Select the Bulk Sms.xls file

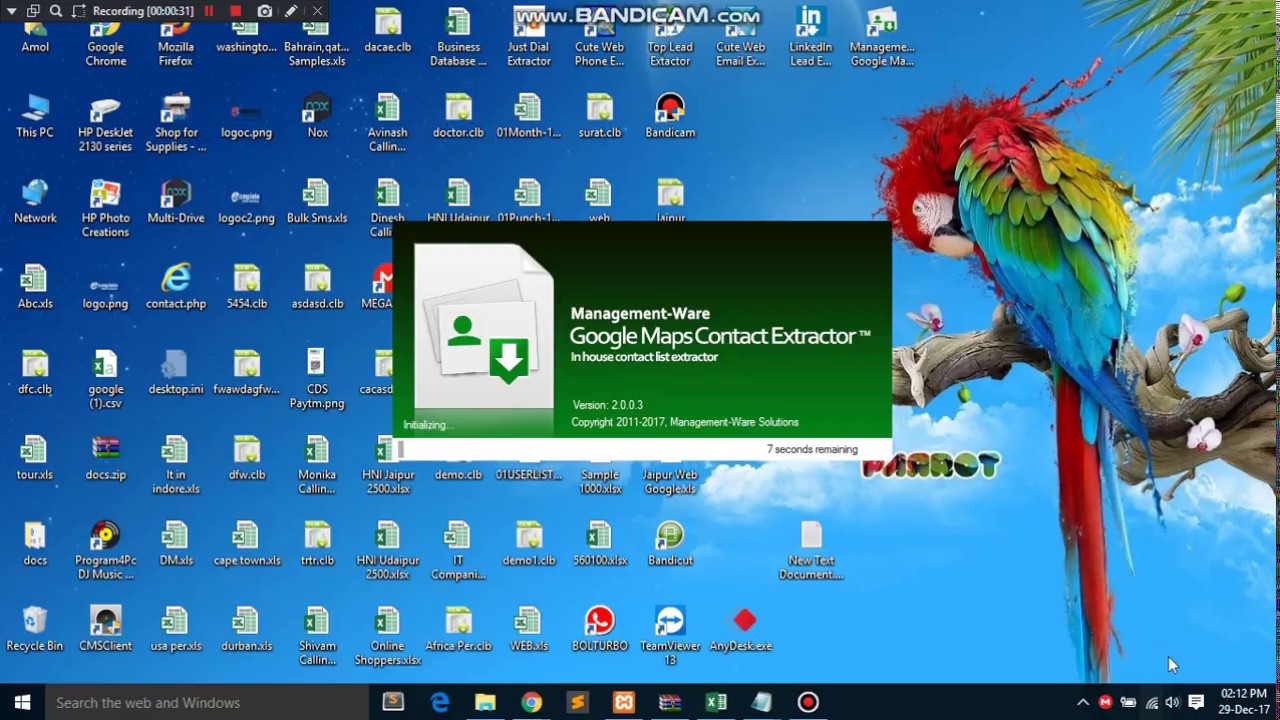[x=317, y=202]
